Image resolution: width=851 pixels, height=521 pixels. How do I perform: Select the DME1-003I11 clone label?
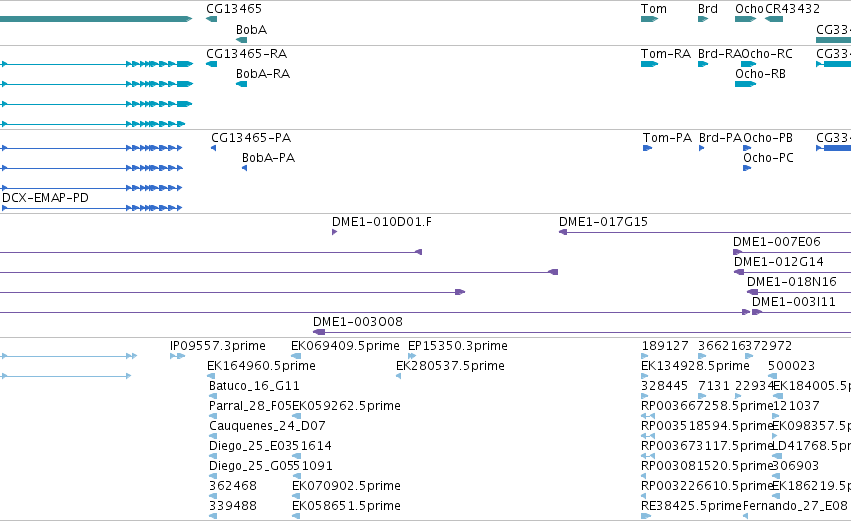(794, 302)
